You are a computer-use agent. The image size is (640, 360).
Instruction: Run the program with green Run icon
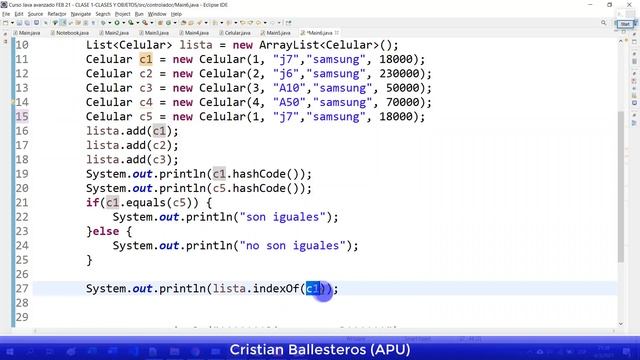pos(117,23)
